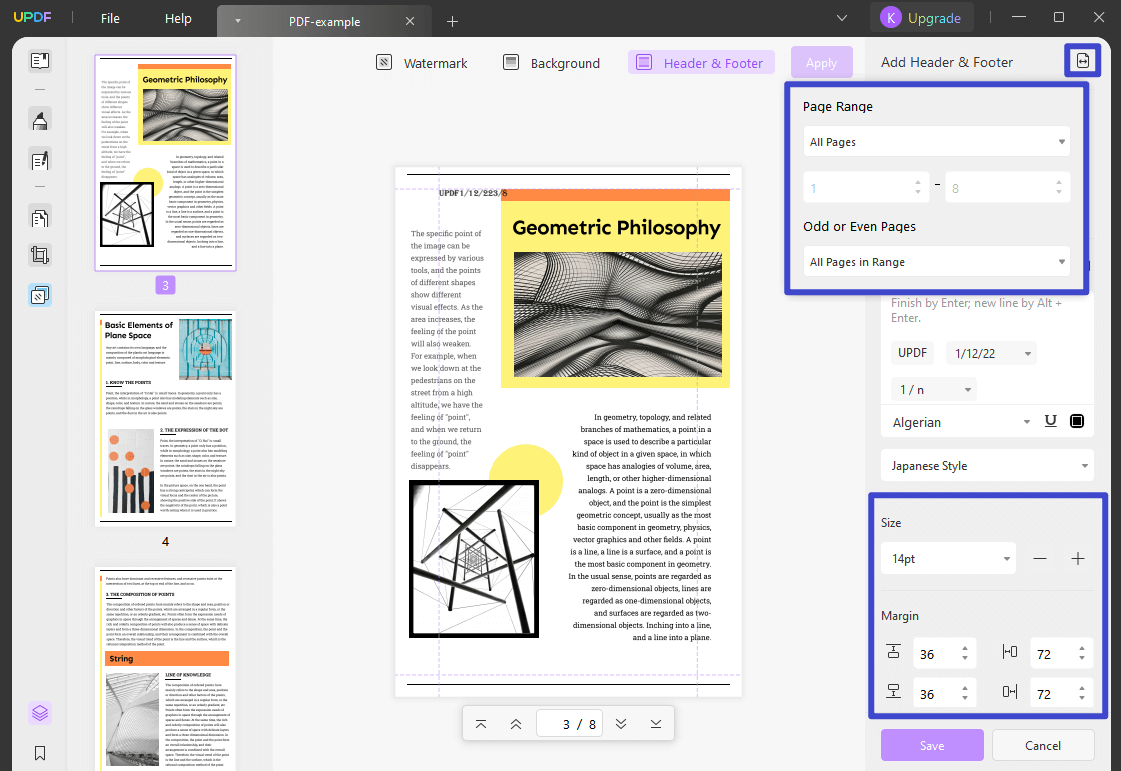Image resolution: width=1121 pixels, height=771 pixels.
Task: Save the header and footer settings
Action: click(x=931, y=745)
